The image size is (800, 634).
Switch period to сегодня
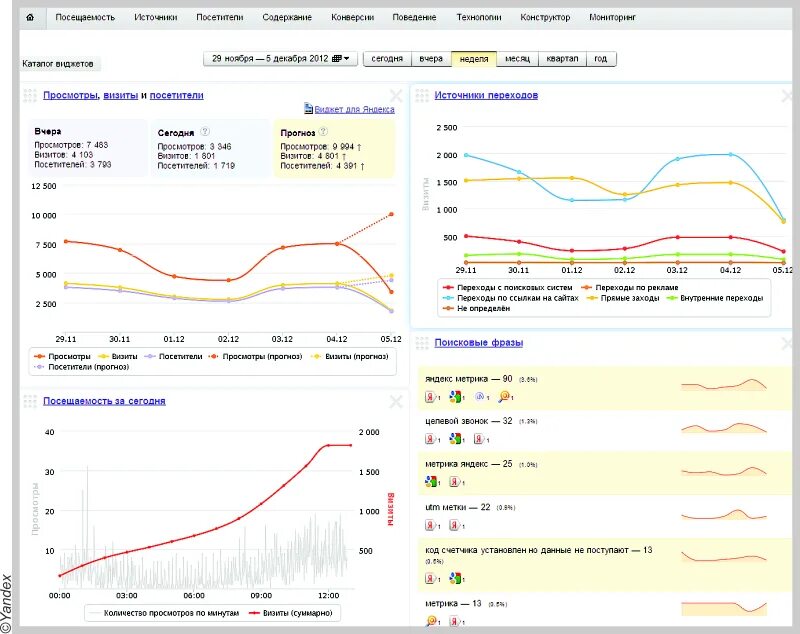click(387, 59)
